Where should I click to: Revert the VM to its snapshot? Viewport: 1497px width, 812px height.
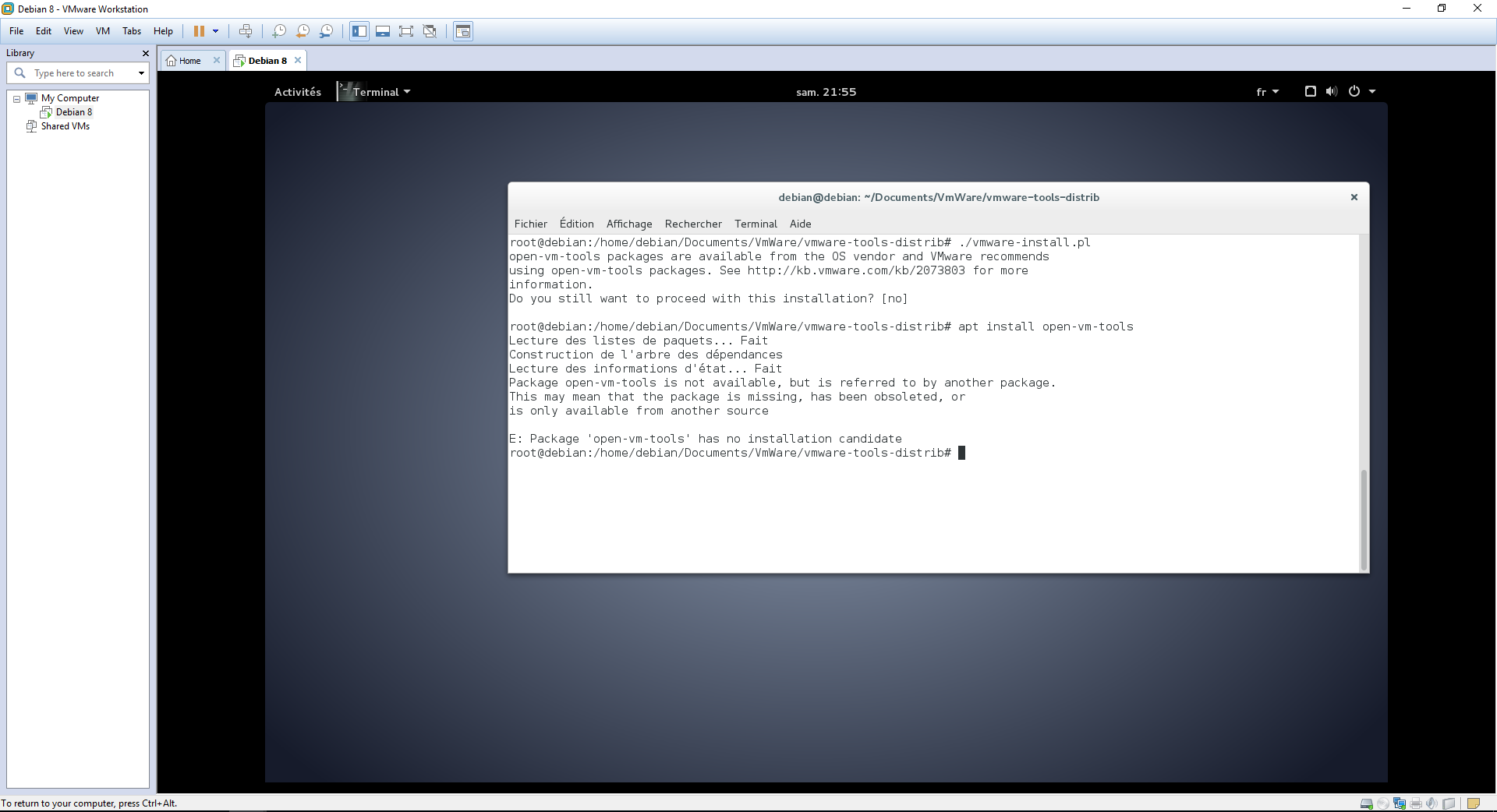point(302,31)
